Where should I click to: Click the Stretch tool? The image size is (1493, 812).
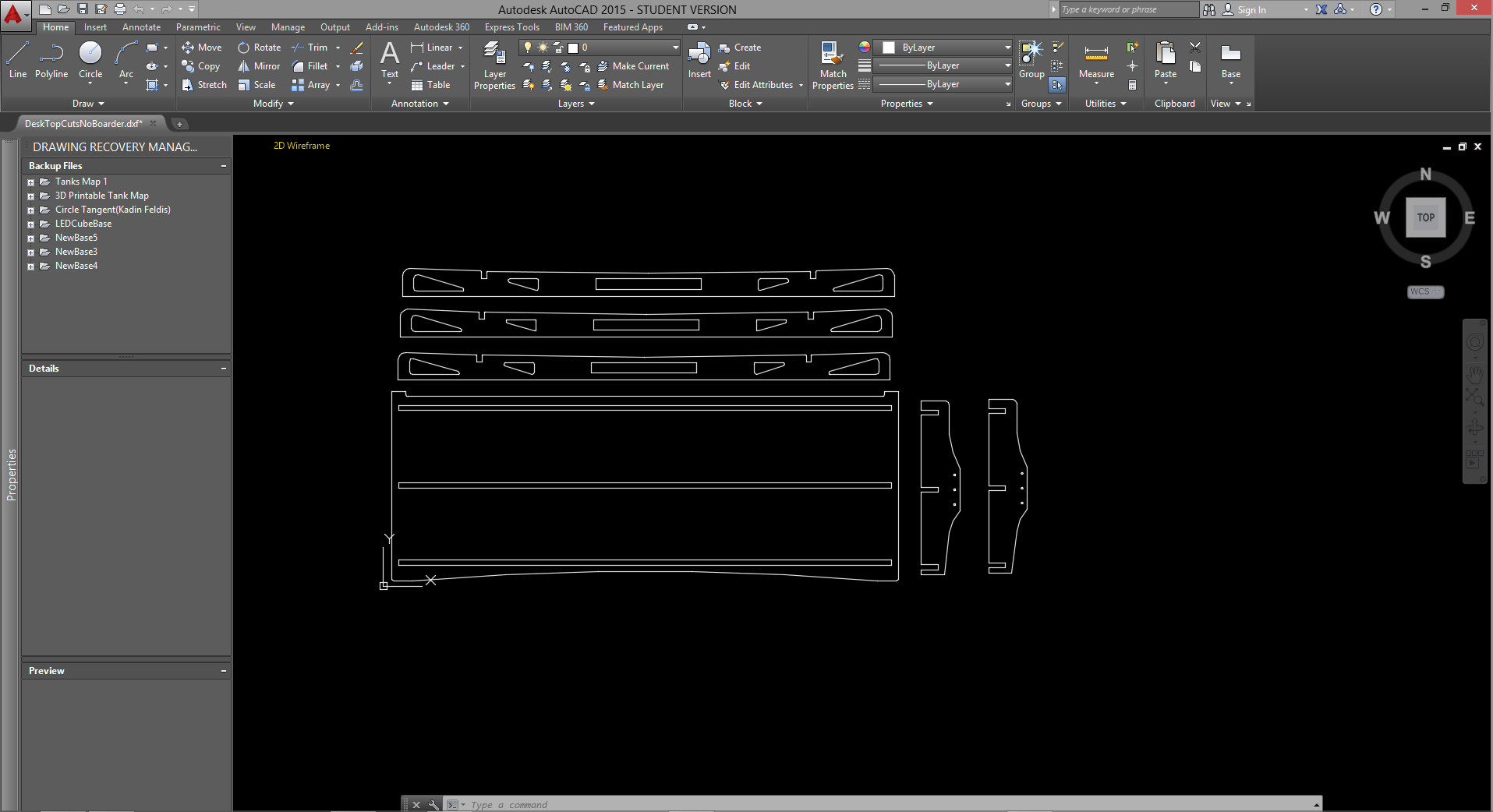[204, 85]
